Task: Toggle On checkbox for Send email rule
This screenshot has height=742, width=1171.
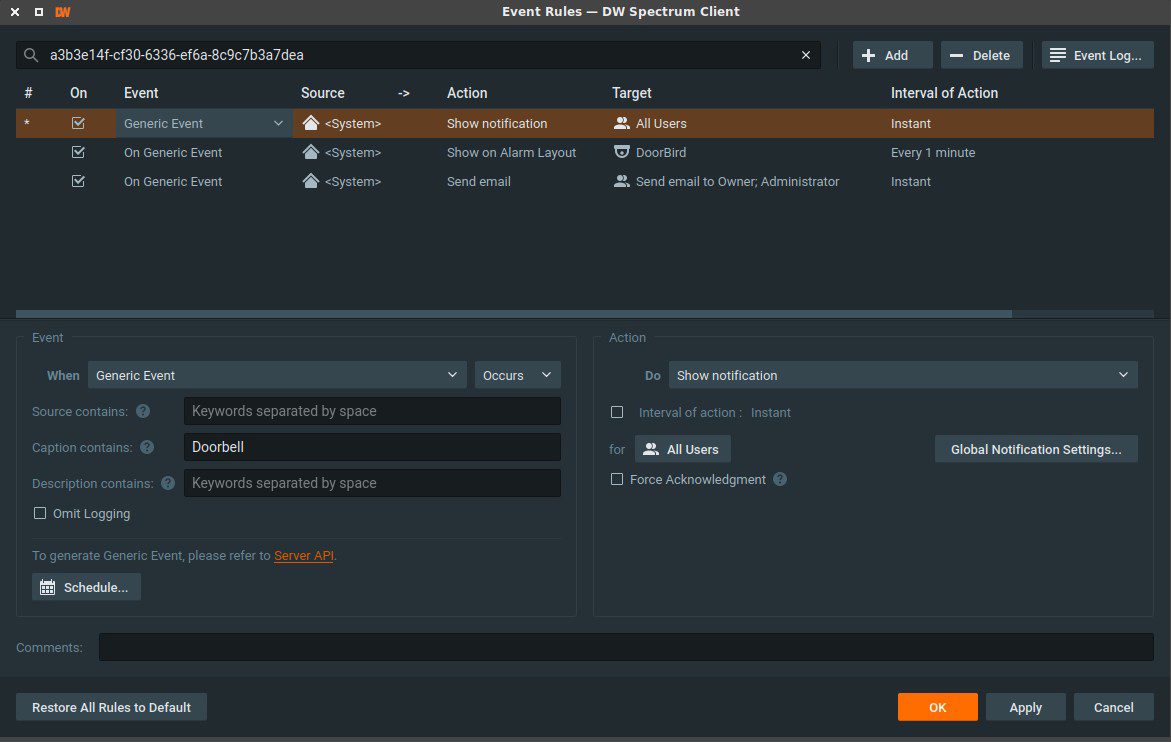Action: pyautogui.click(x=78, y=181)
